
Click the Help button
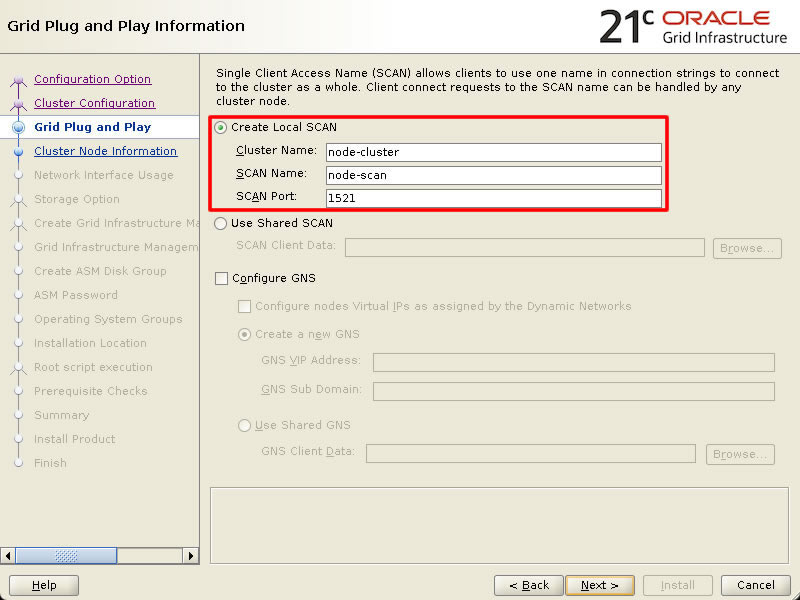44,585
